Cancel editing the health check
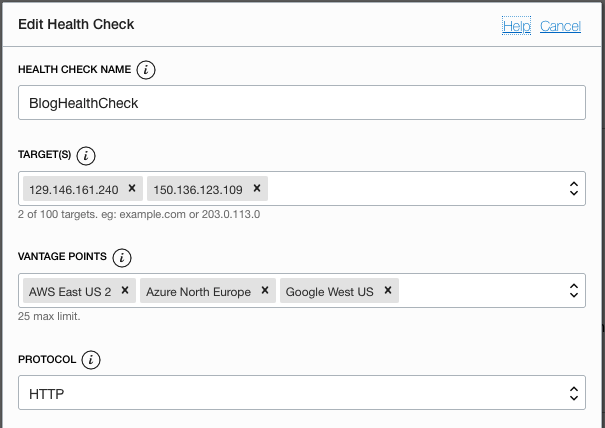605x428 pixels. 560,26
